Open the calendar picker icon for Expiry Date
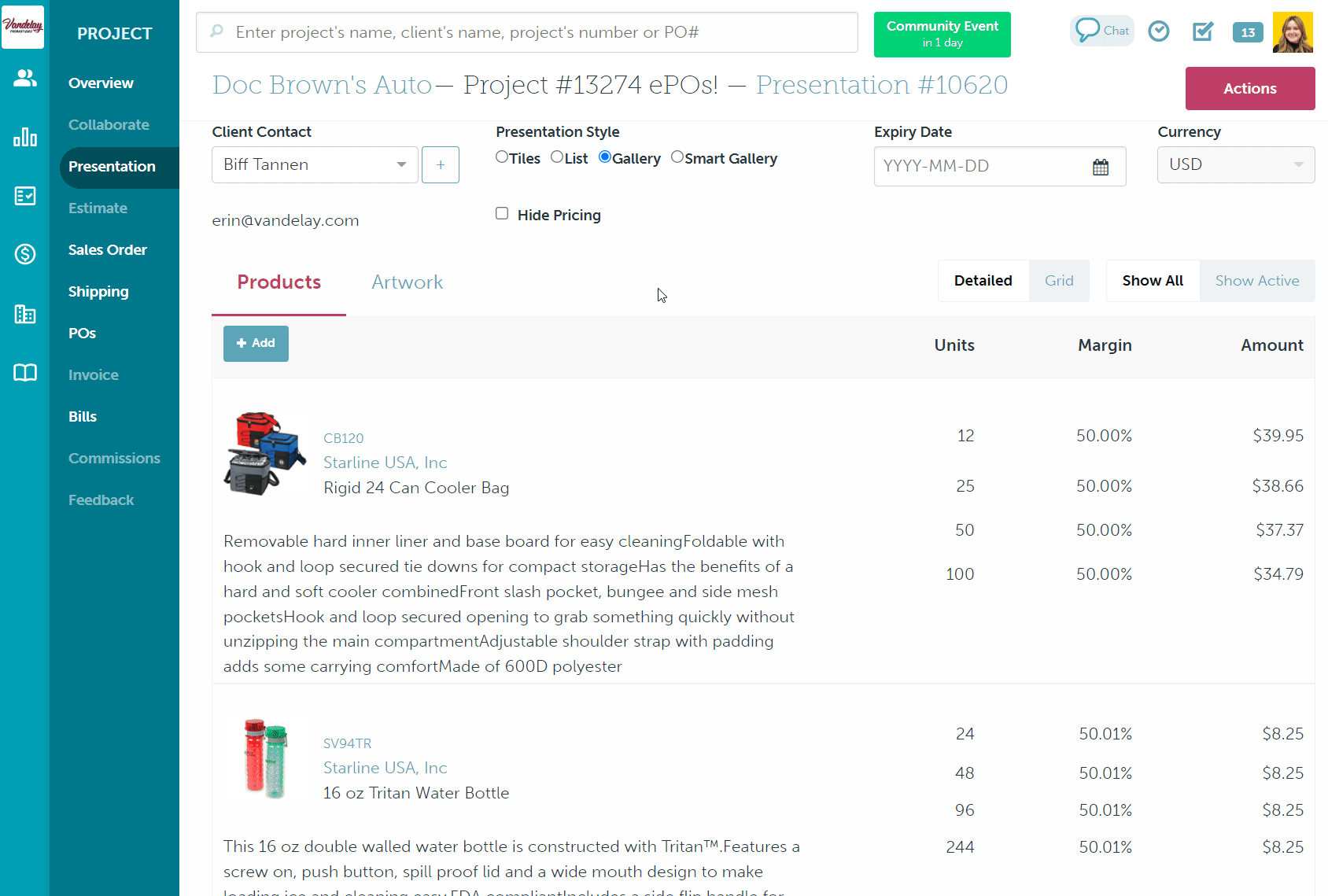Viewport: 1328px width, 896px height. [1101, 167]
